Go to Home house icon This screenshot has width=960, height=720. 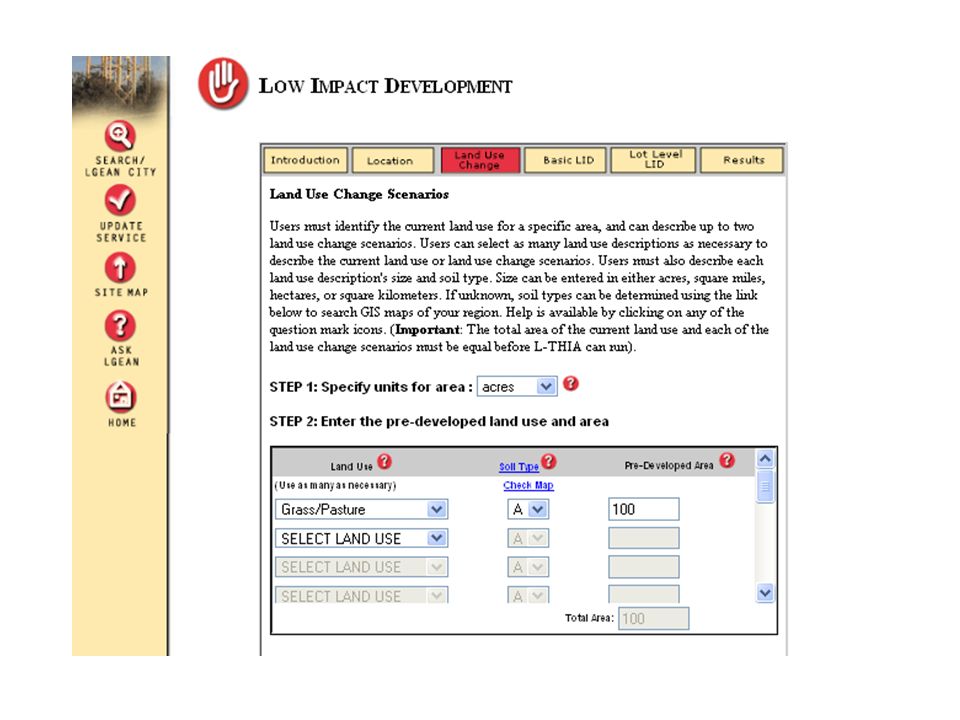point(121,397)
